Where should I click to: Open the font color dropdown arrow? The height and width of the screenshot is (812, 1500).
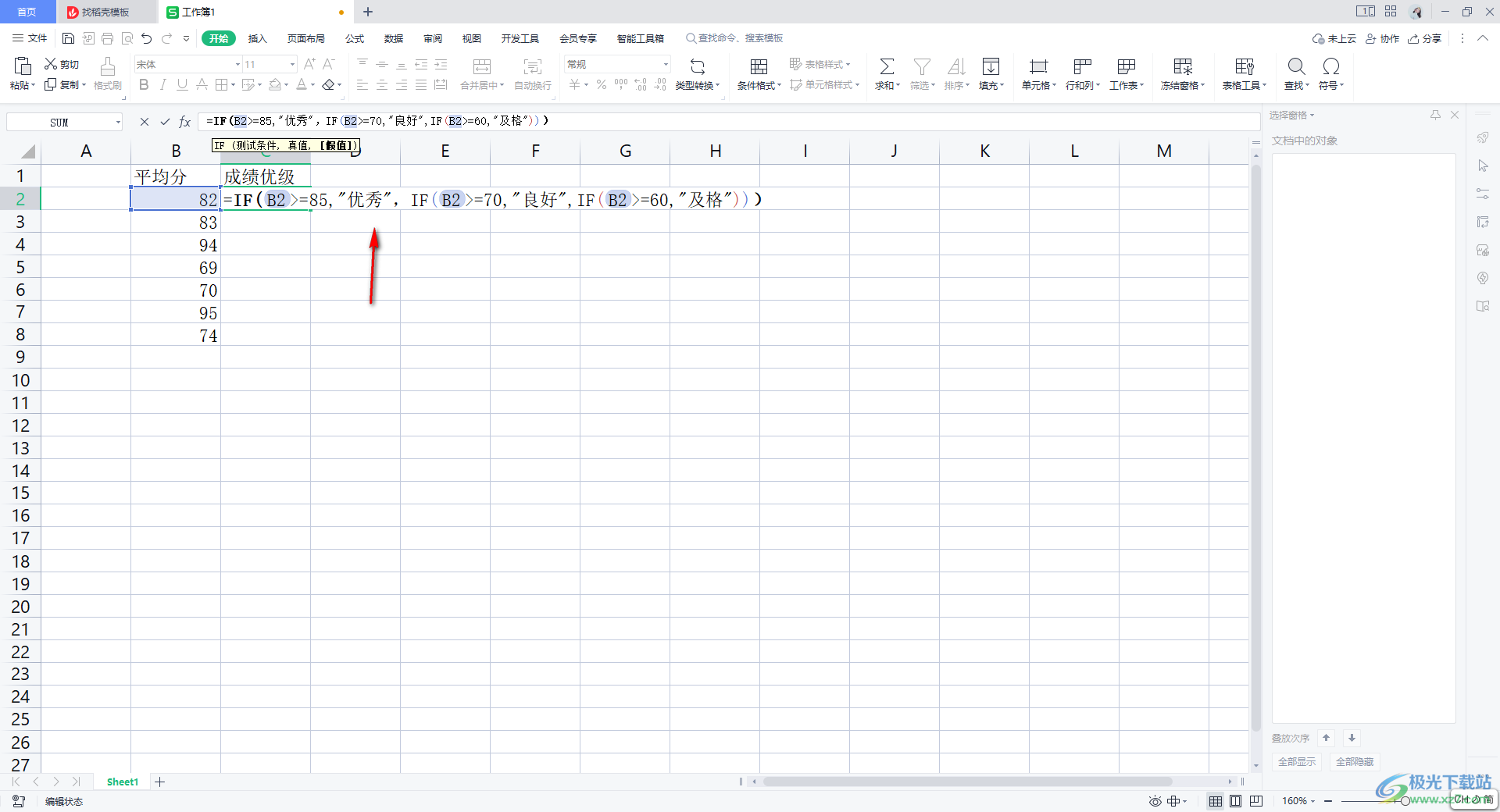312,85
